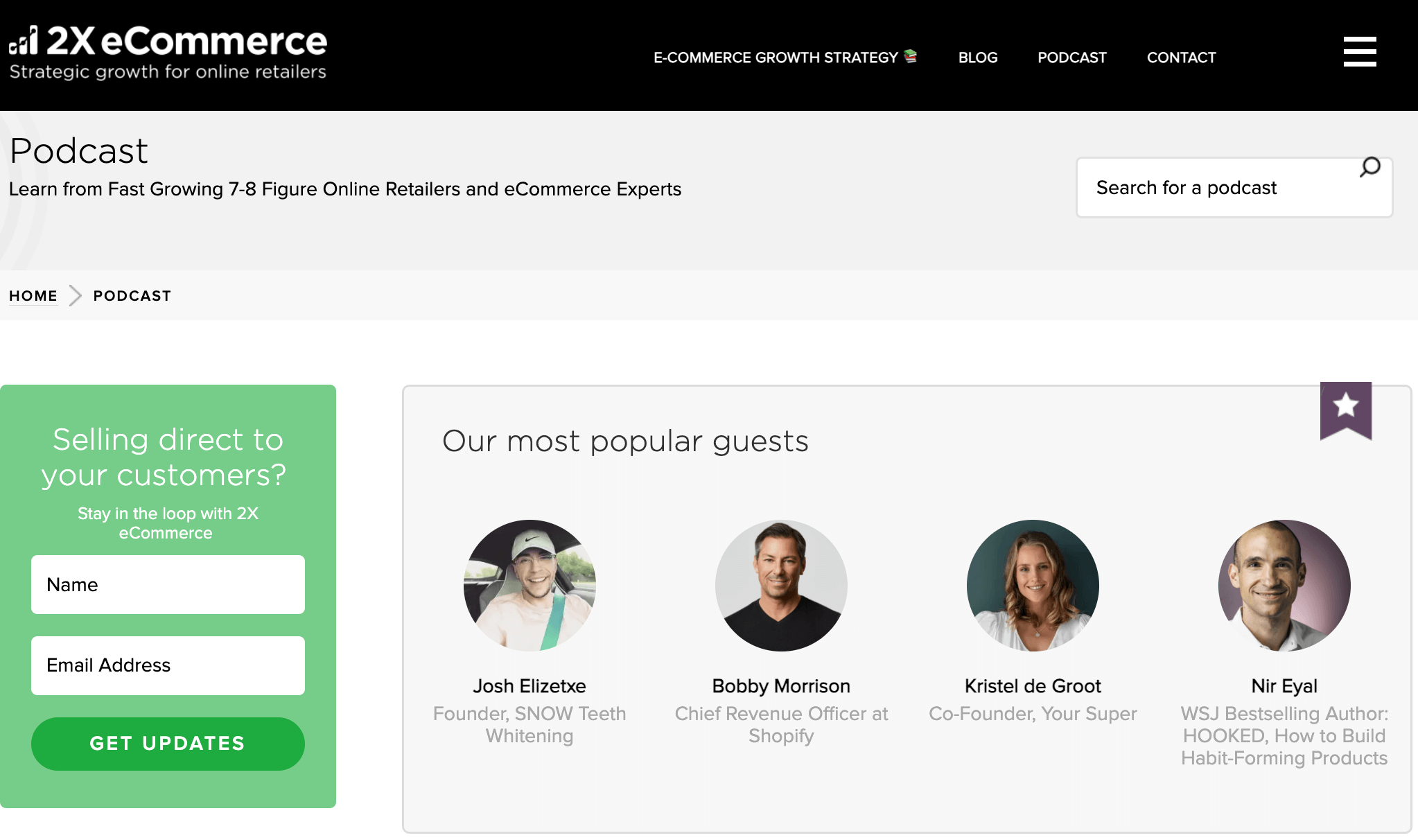The height and width of the screenshot is (840, 1418).
Task: Click the Bobby Morrison name link
Action: click(781, 686)
